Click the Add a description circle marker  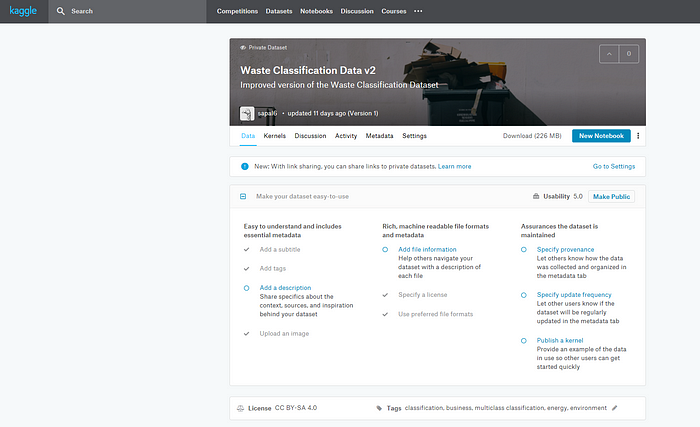246,288
